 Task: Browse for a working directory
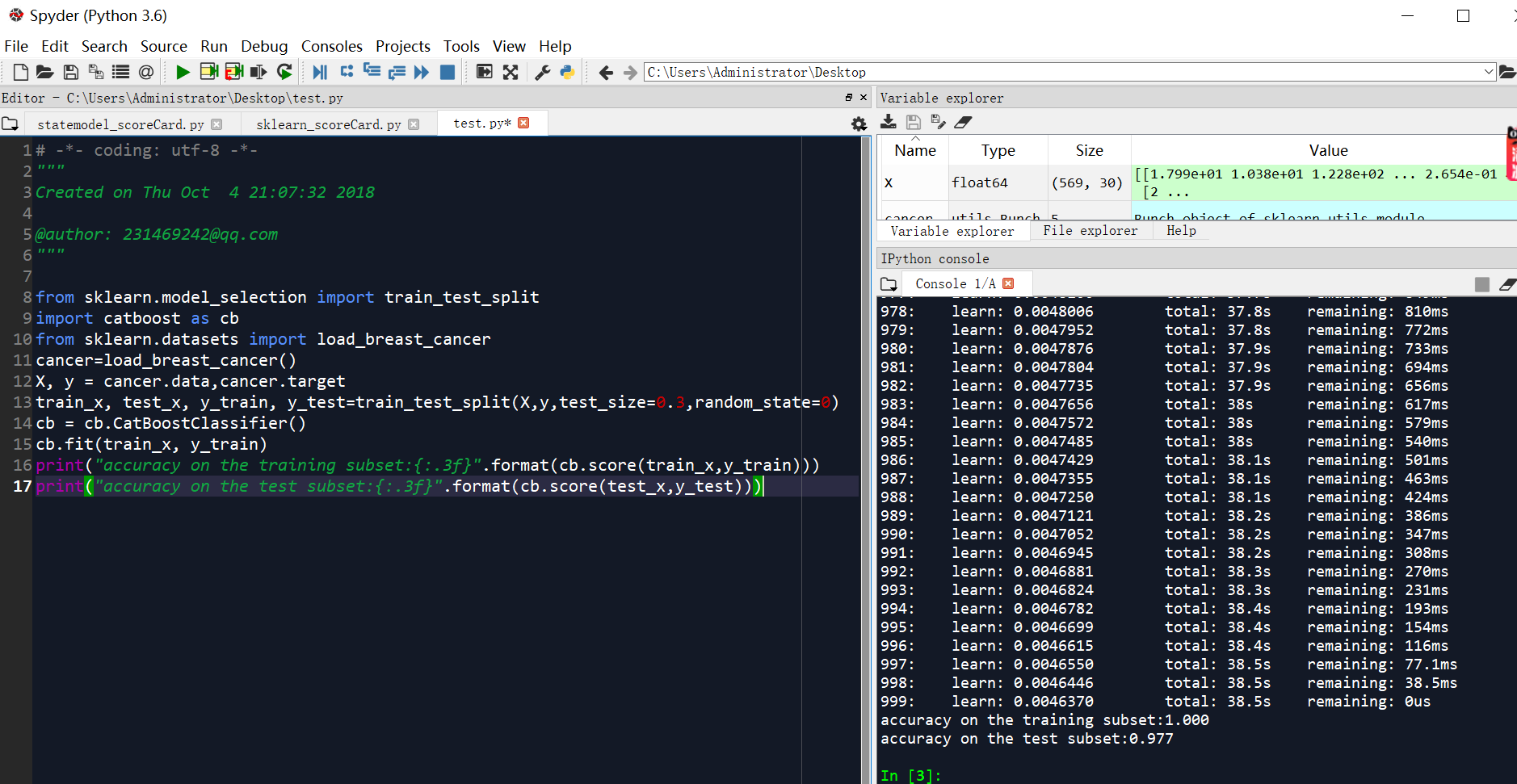1507,73
